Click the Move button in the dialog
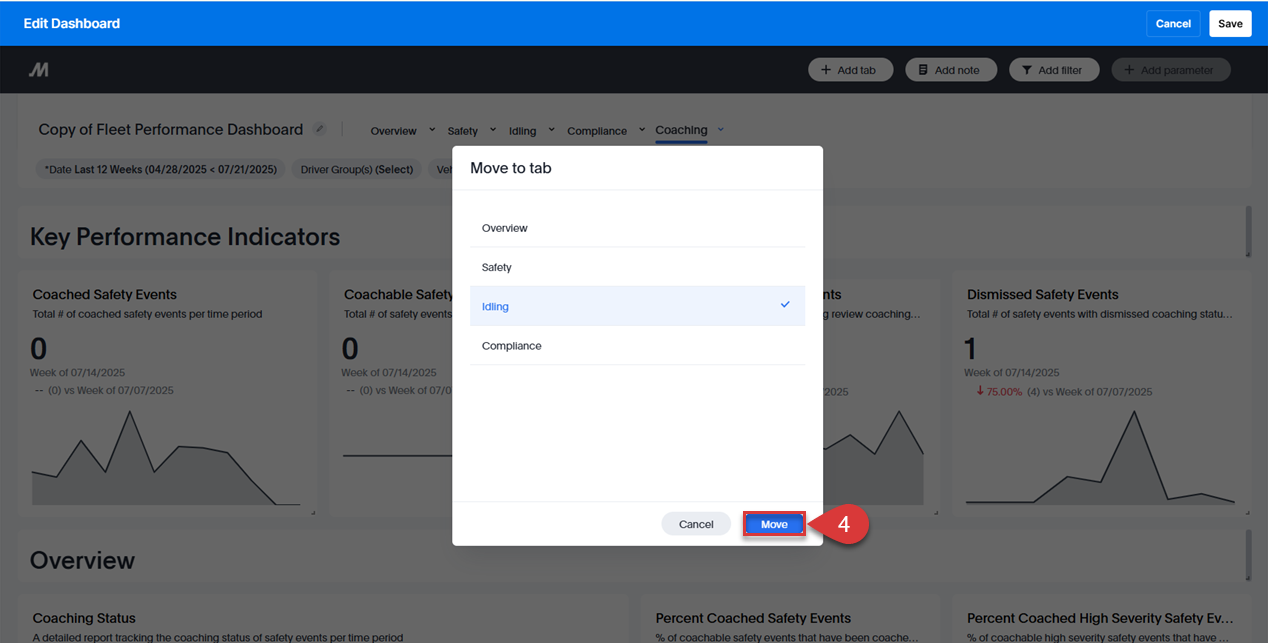The width and height of the screenshot is (1268, 643). (x=773, y=523)
